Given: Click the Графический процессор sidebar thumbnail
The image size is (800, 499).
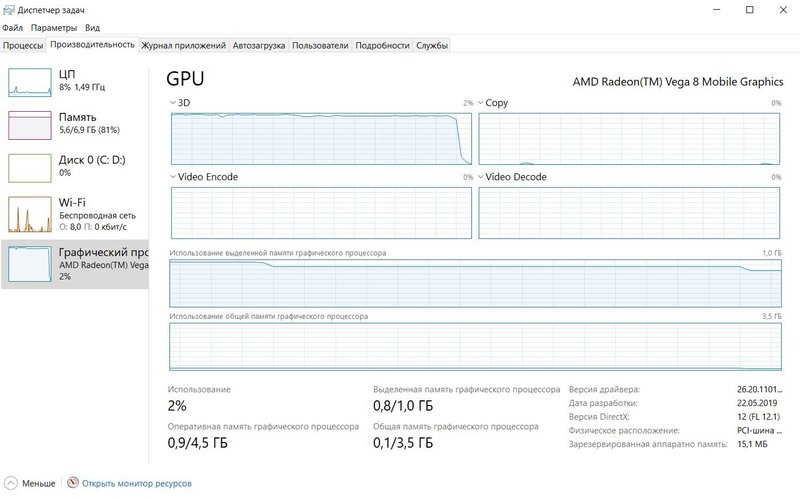Looking at the screenshot, I should 30,264.
